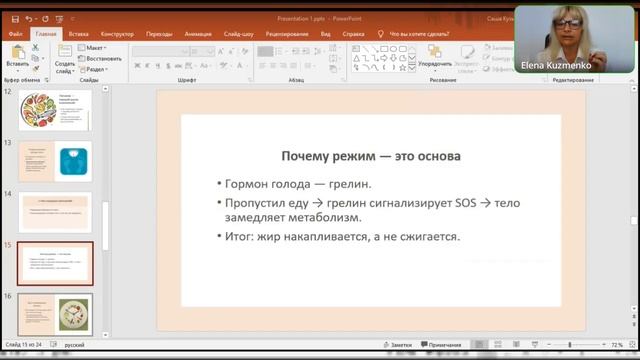
Task: Cut the selection with the scissors icon
Action: coord(36,48)
